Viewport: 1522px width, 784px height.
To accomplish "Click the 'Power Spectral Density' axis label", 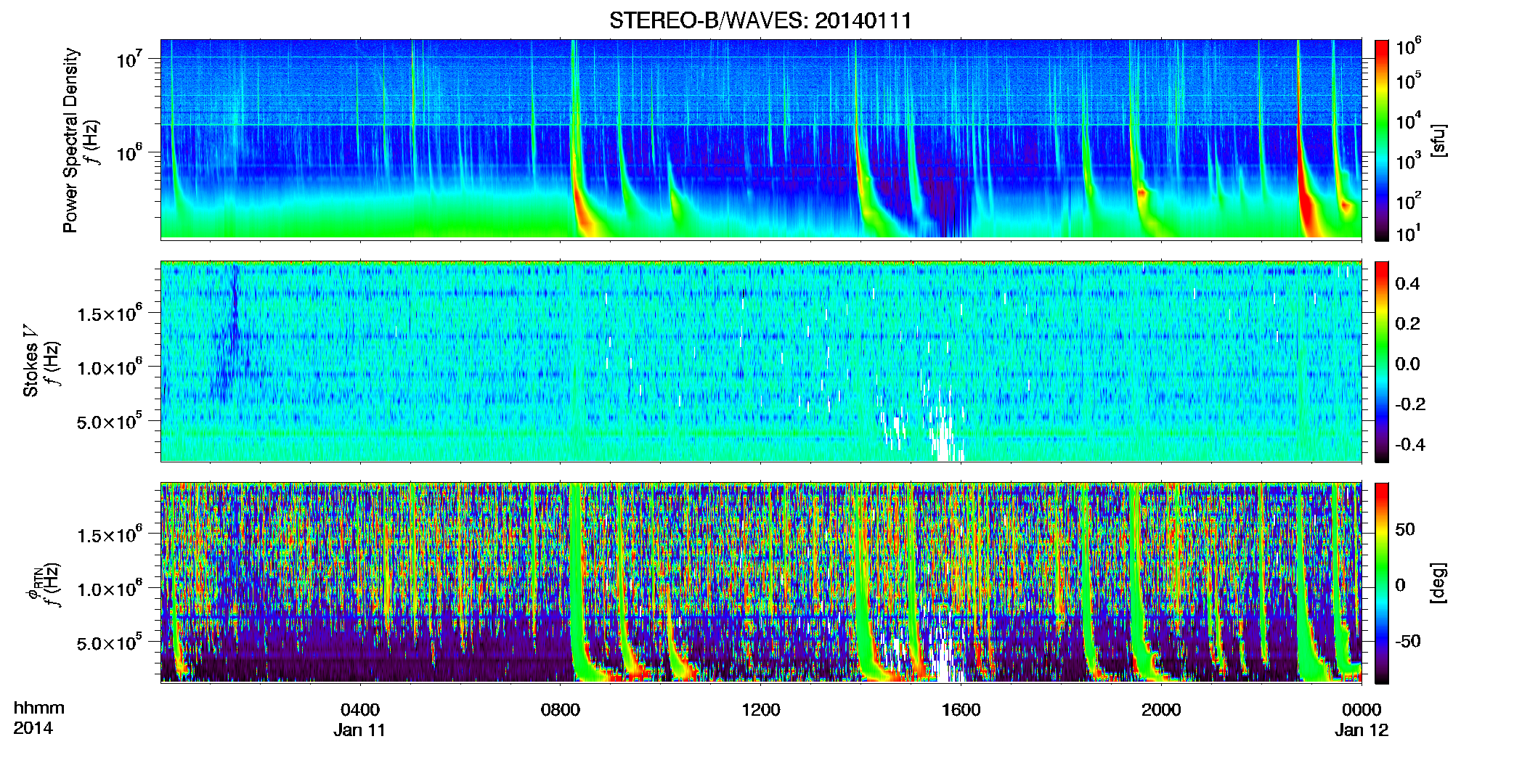I will pos(70,140).
